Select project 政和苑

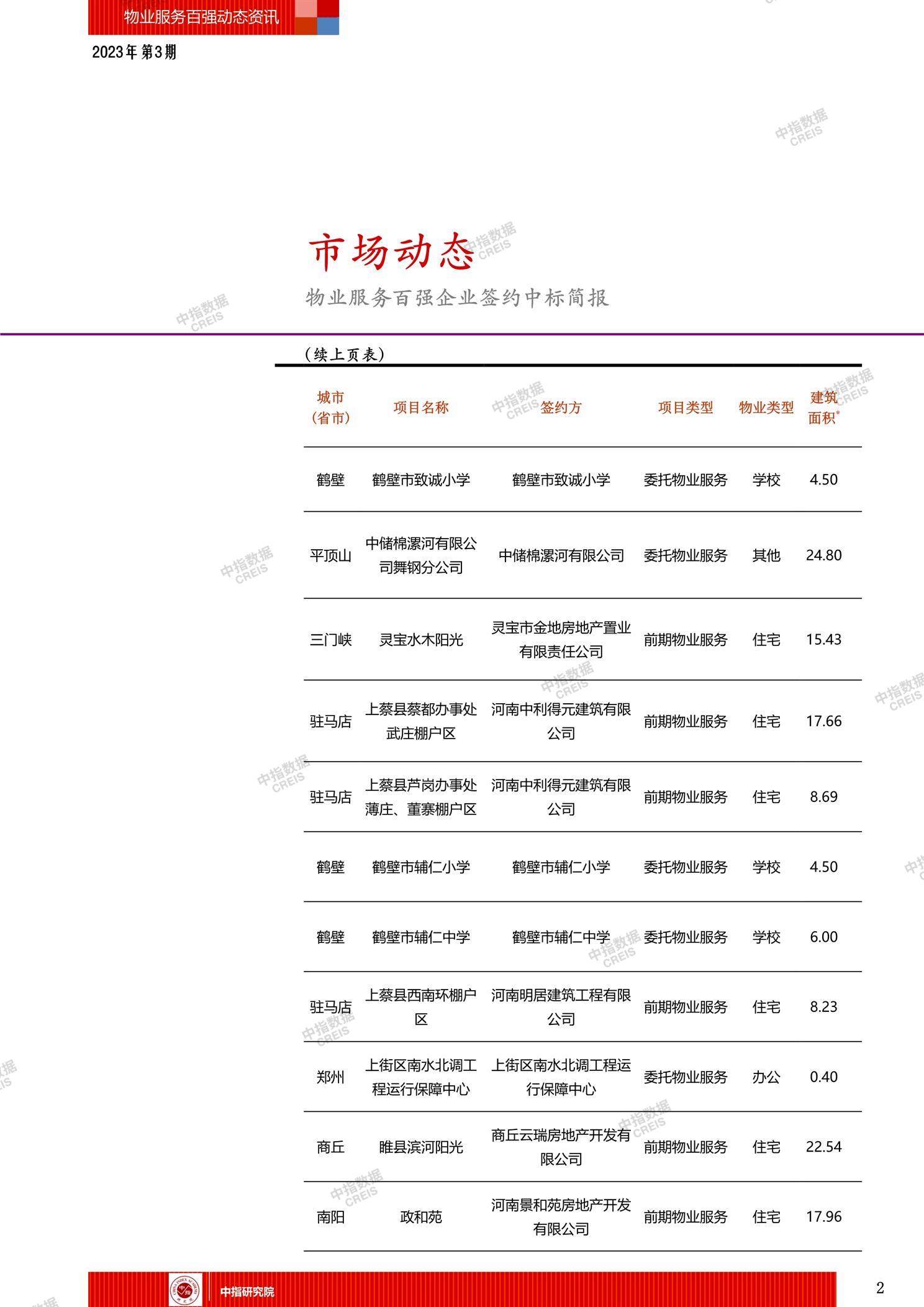[421, 1217]
